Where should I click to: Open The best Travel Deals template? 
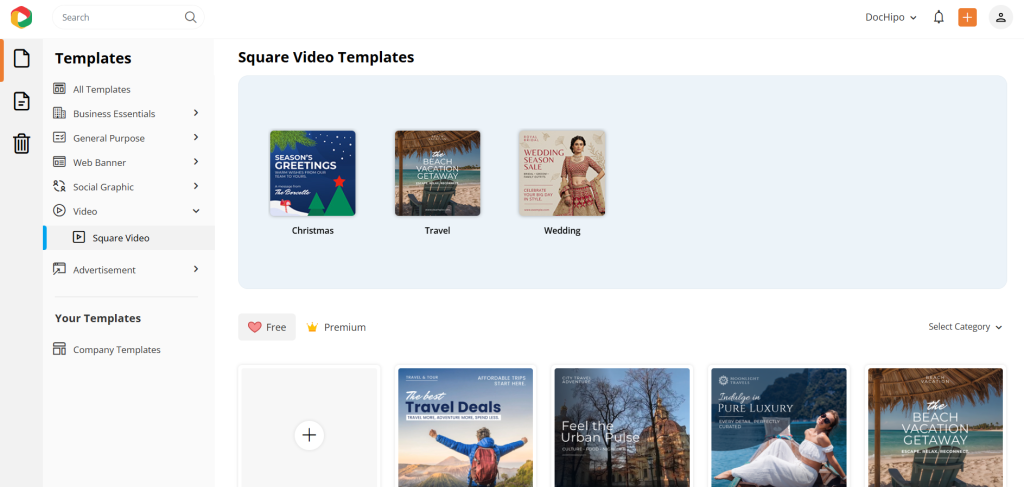click(466, 428)
